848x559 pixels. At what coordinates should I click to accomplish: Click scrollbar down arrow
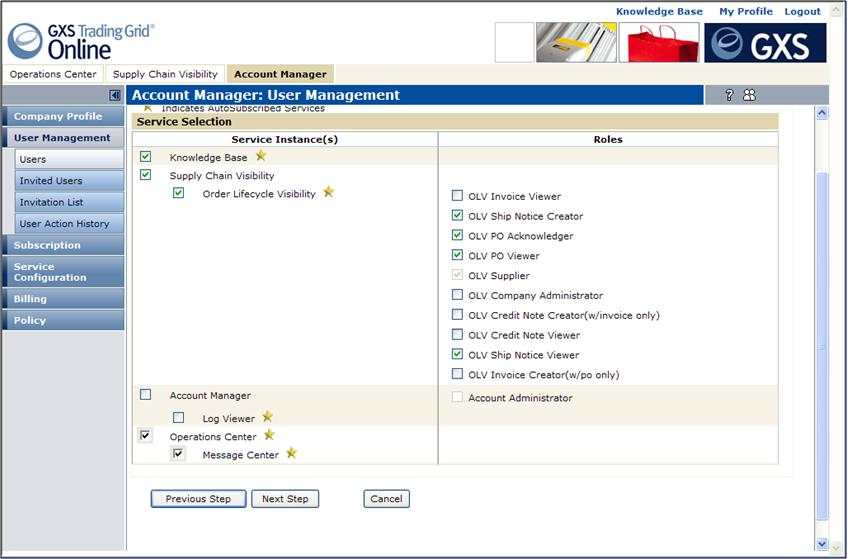pos(822,544)
